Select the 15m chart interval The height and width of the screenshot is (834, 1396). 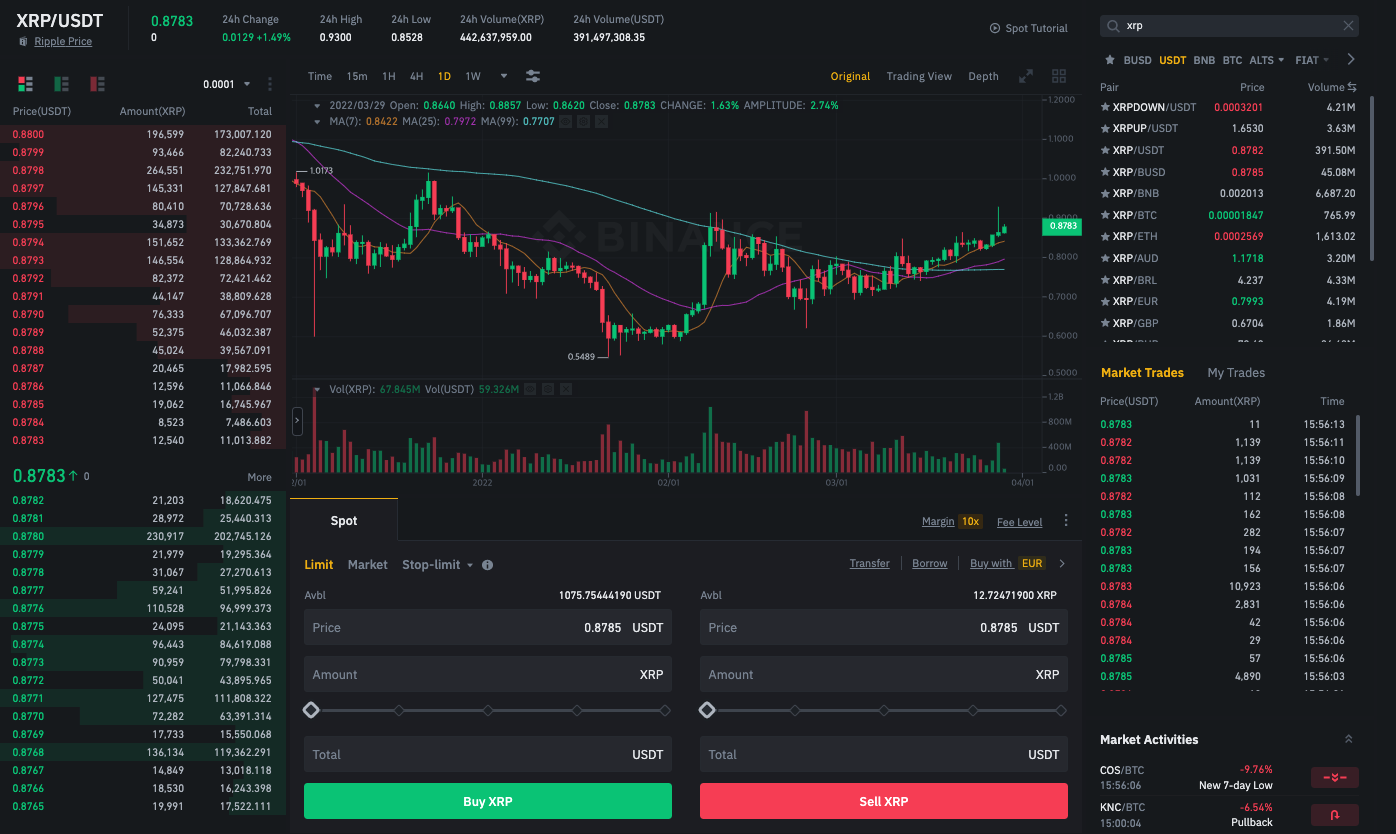click(x=357, y=76)
